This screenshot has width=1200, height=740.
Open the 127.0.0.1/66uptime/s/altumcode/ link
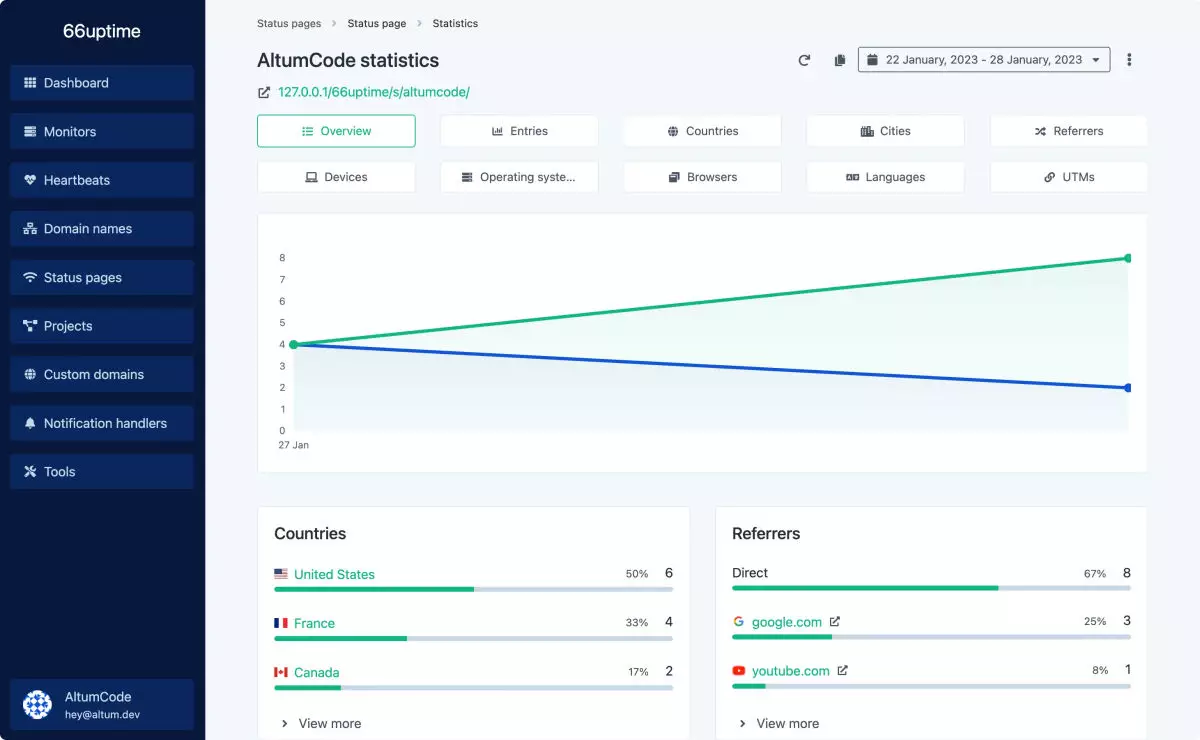pos(374,92)
